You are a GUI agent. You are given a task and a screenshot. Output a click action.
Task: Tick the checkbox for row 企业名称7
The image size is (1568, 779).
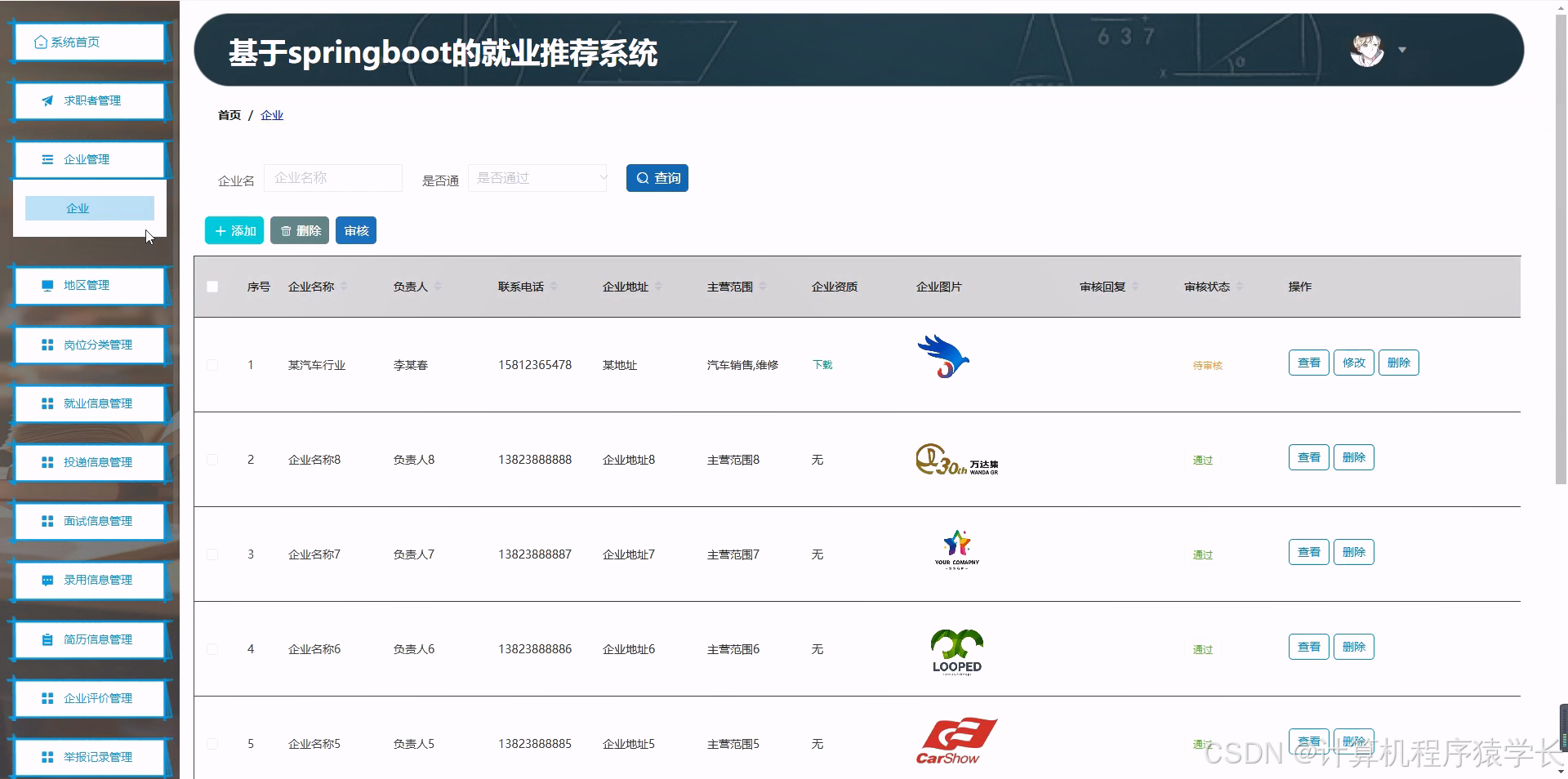(212, 554)
